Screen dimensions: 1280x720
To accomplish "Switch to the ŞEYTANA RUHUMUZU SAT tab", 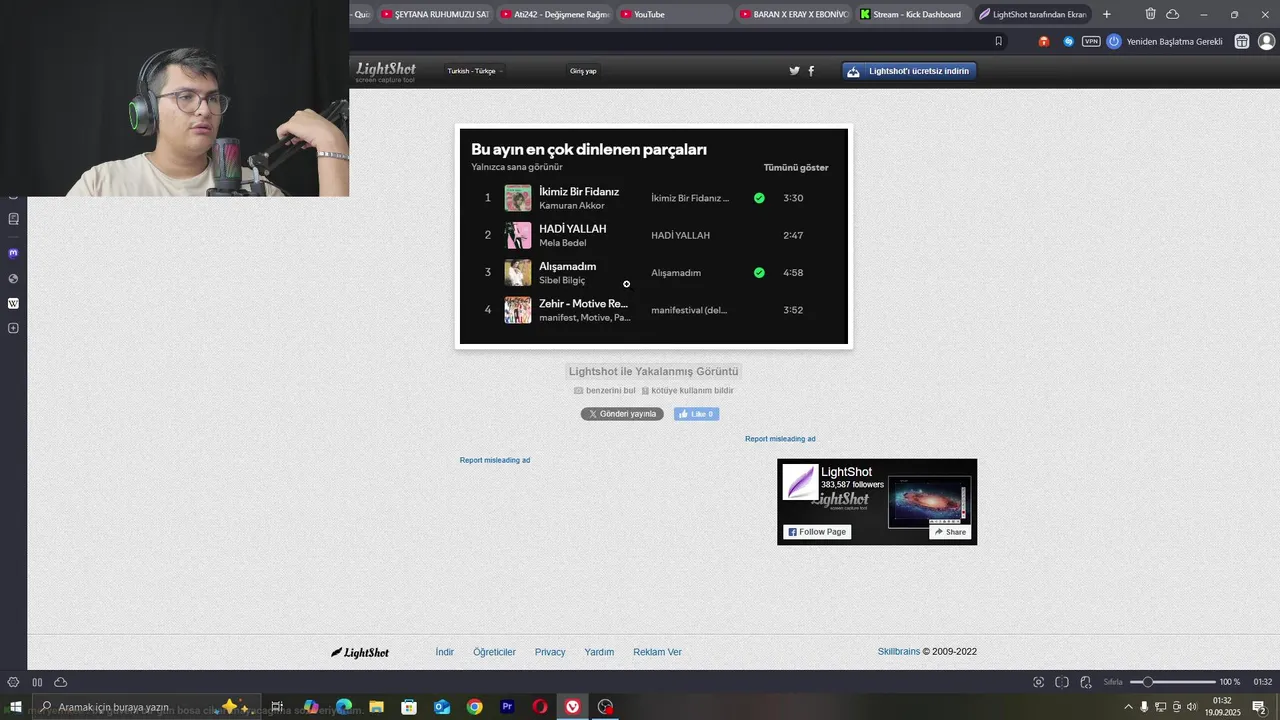I will pos(435,14).
